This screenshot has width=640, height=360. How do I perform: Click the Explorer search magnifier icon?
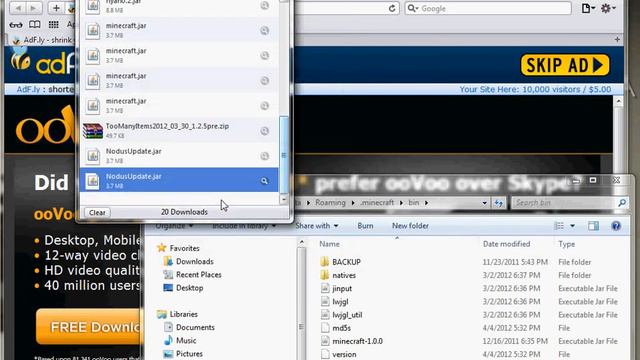click(x=622, y=202)
